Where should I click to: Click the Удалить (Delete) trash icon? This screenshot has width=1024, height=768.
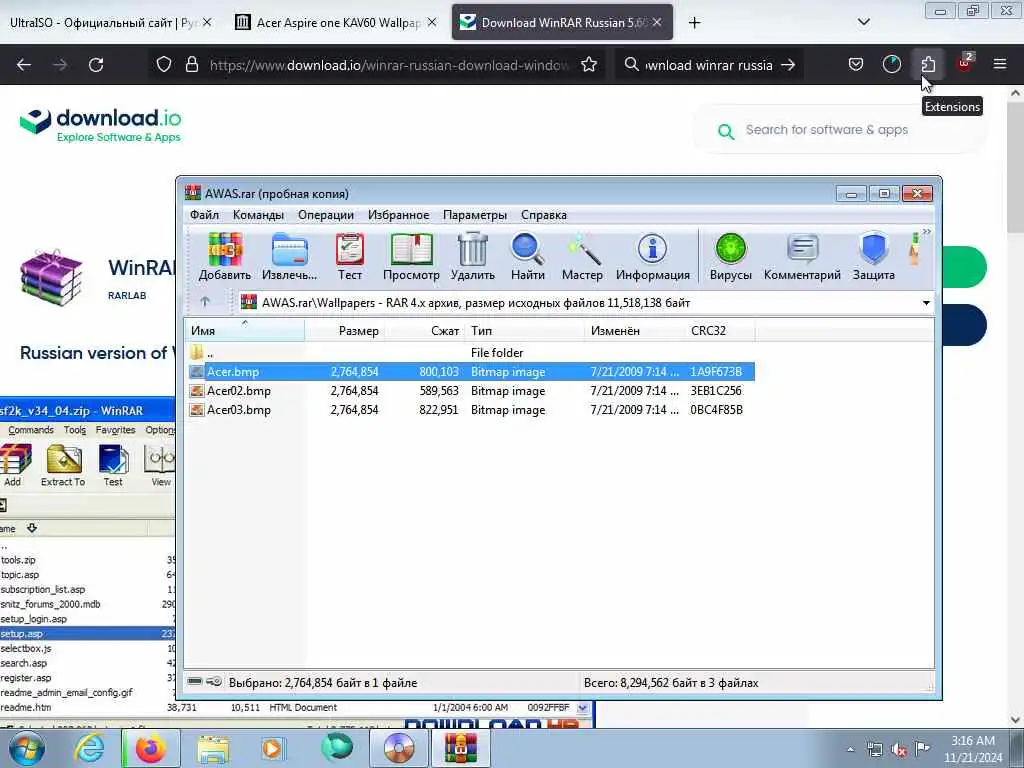[x=472, y=257]
